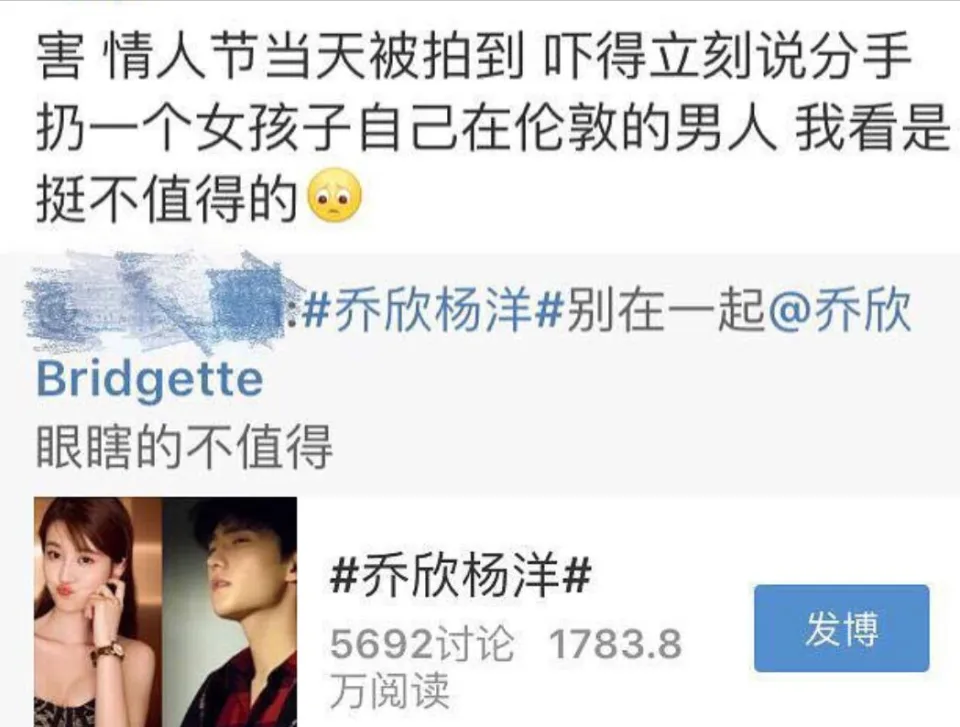Tap the woman's photo in topic thumbnail
Viewport: 960px width, 727px height.
tap(98, 612)
